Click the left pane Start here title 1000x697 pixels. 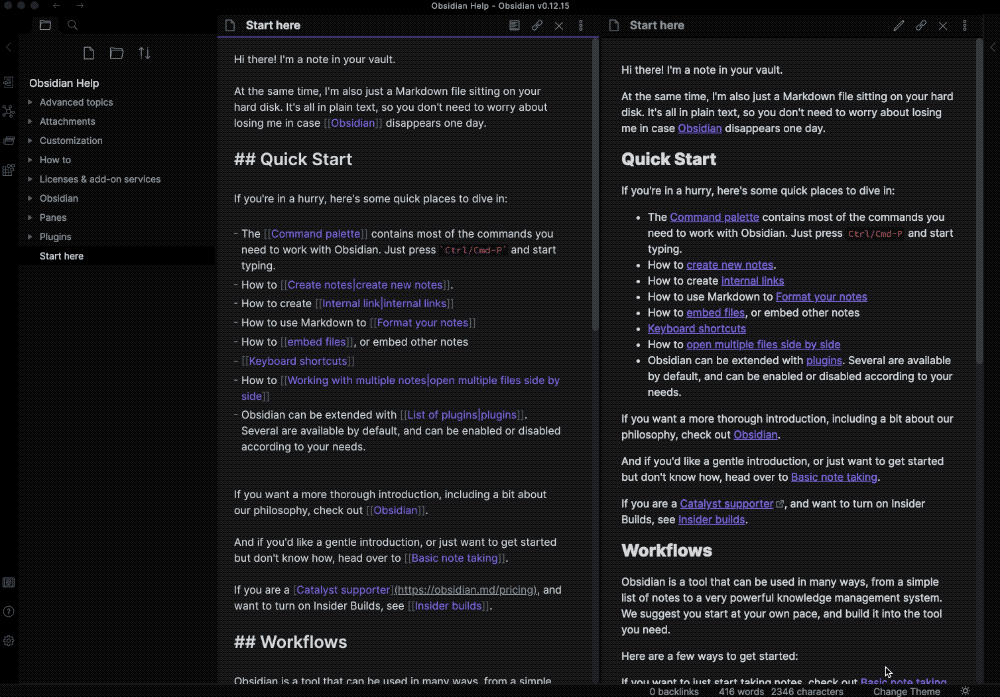click(273, 26)
